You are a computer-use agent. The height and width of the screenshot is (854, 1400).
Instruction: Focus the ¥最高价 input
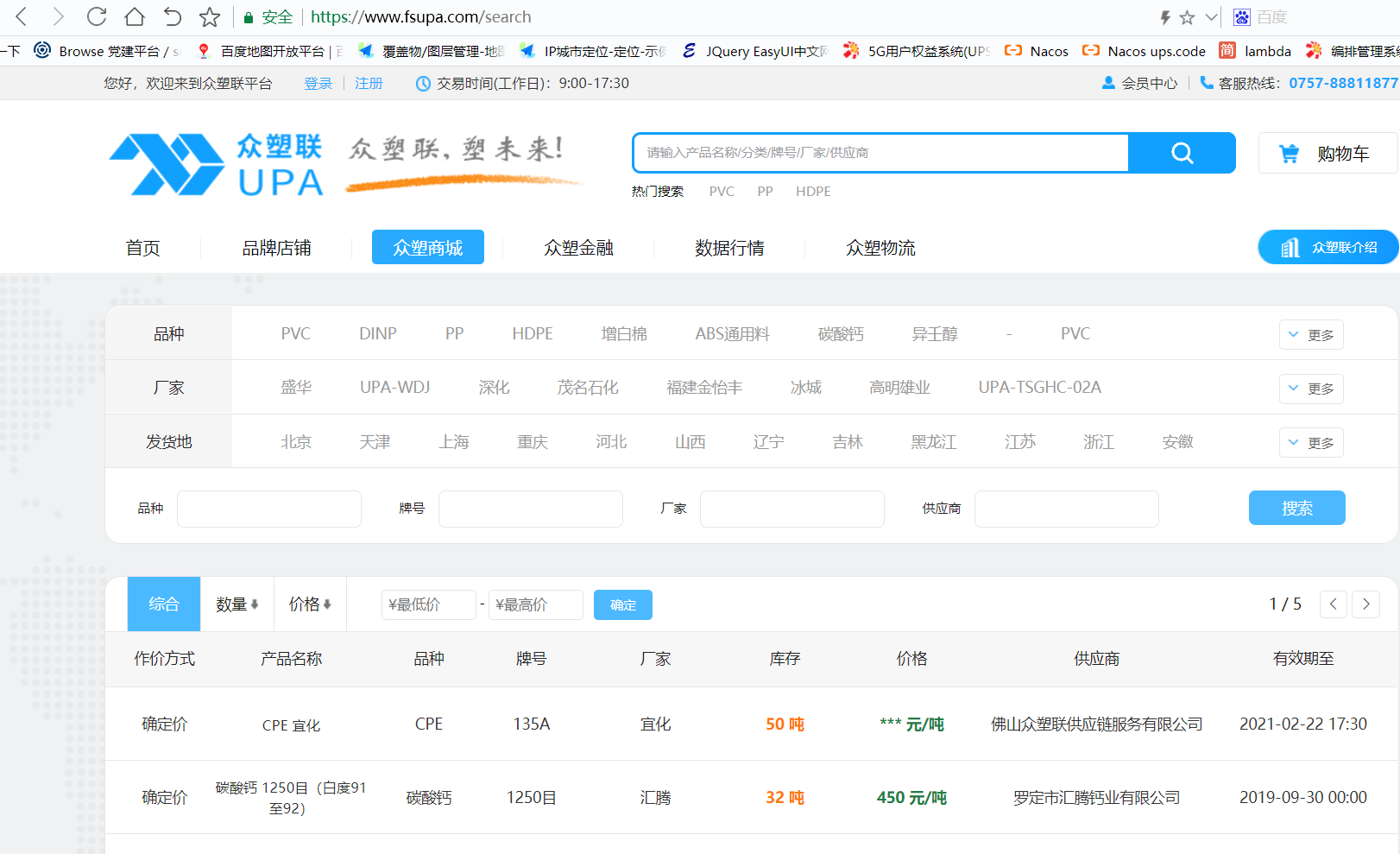[536, 604]
